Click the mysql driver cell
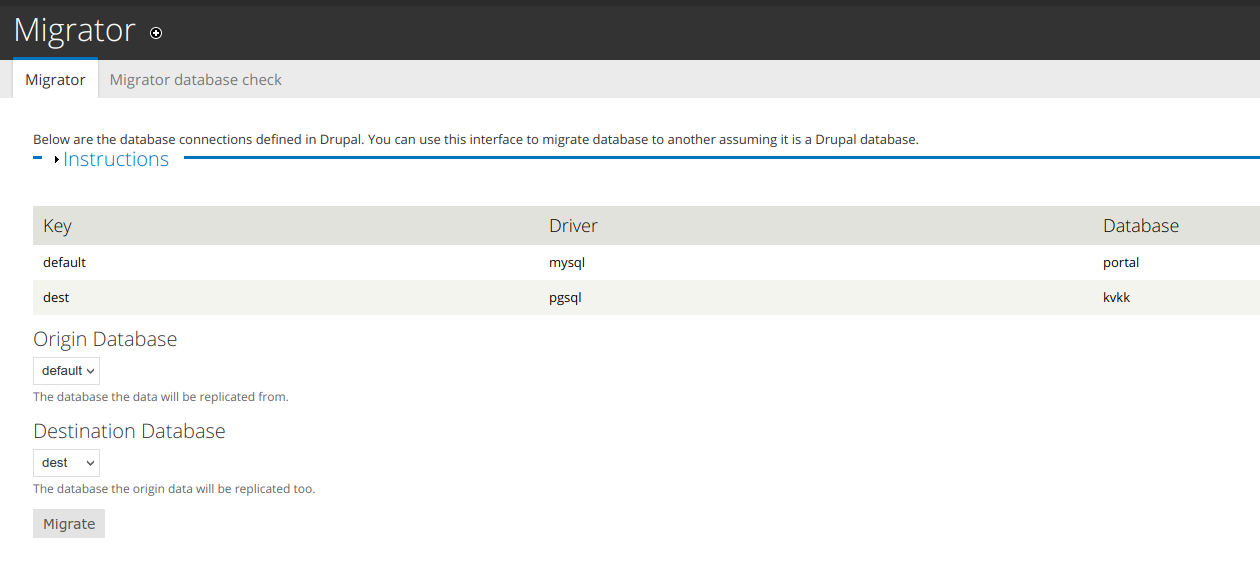1260x580 pixels. coord(566,263)
